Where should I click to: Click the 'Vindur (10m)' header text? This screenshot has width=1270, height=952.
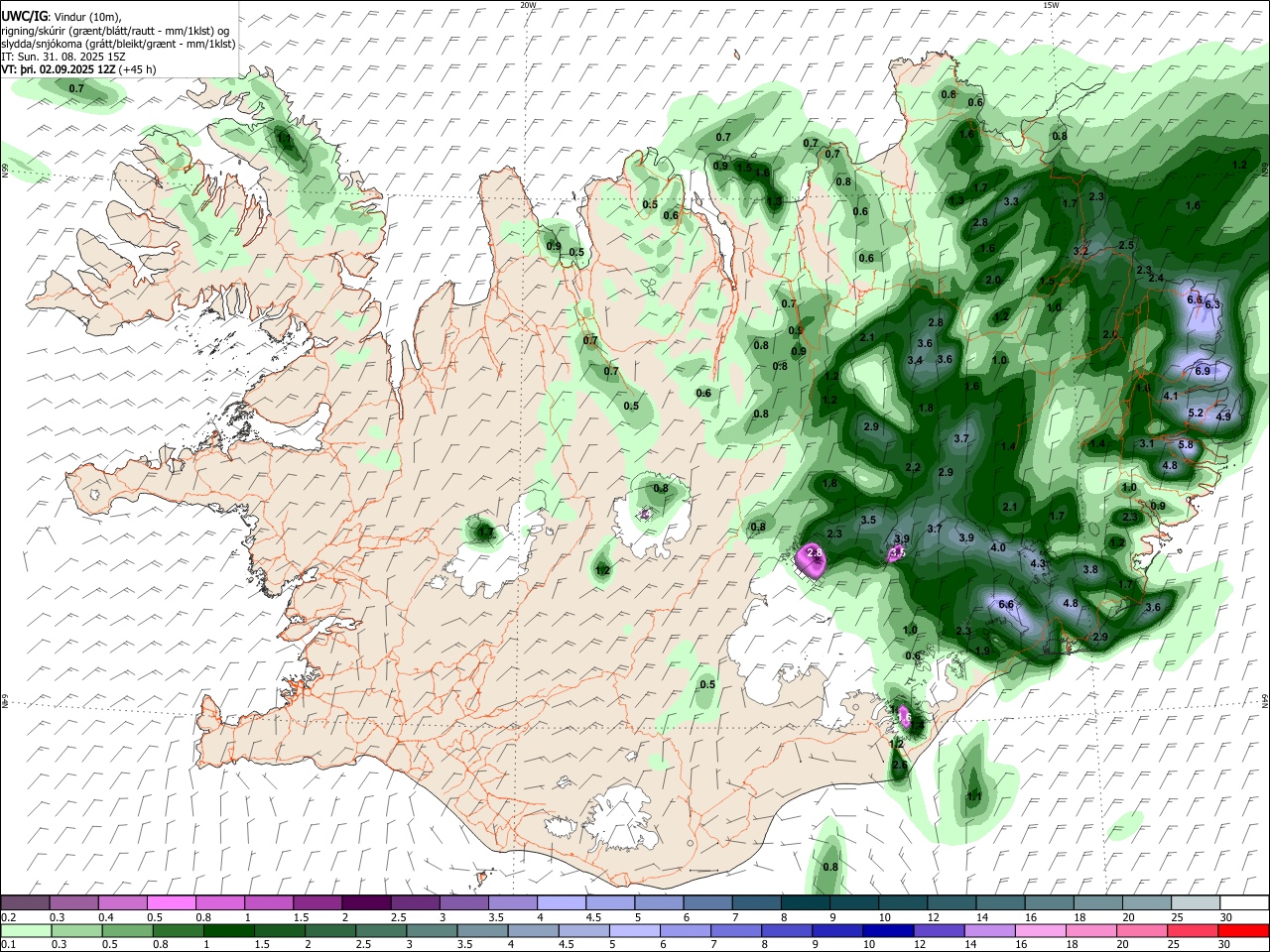click(87, 17)
